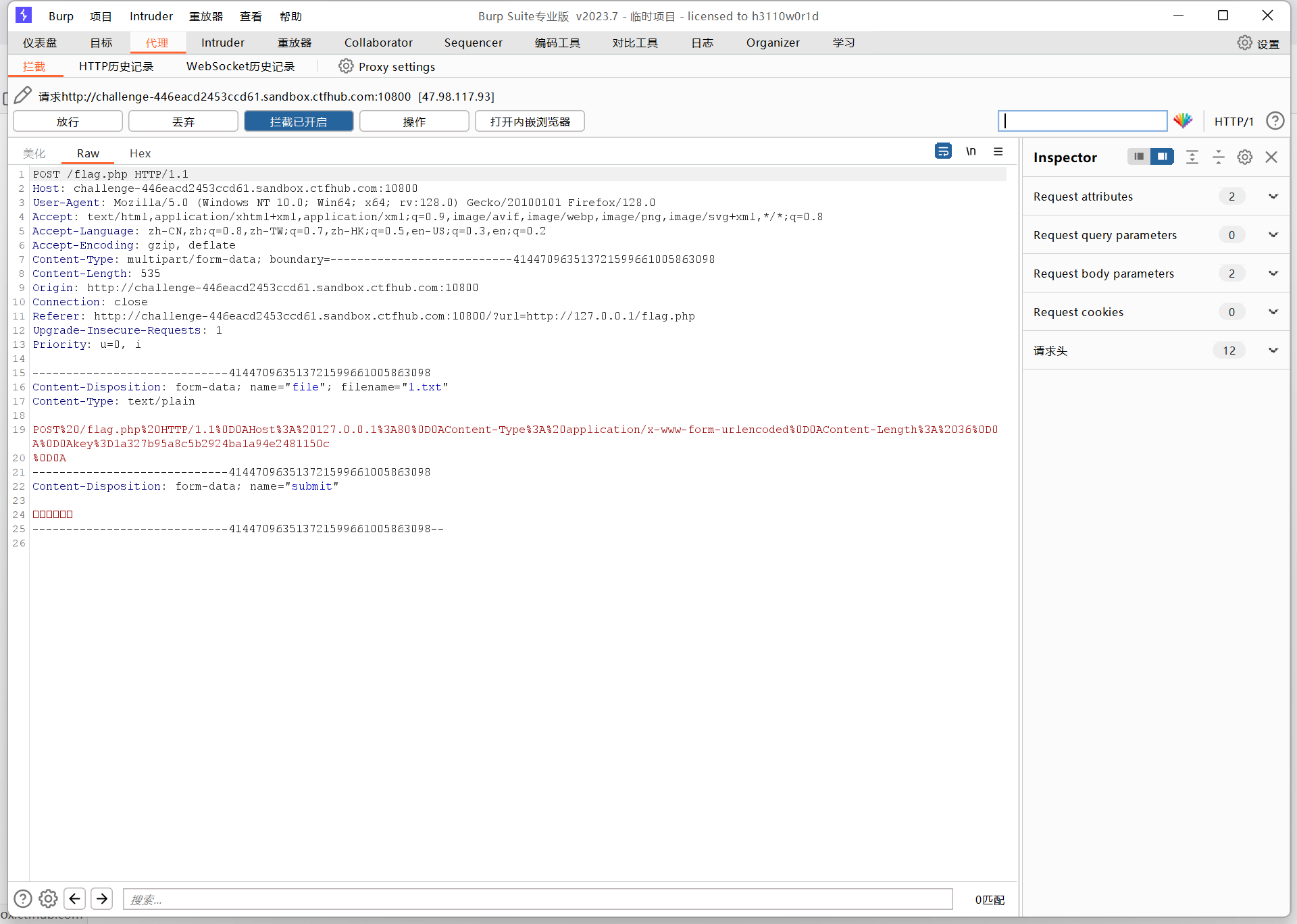The width and height of the screenshot is (1297, 924).
Task: Click the filename="1.txt" Content-Disposition line
Action: tap(240, 387)
